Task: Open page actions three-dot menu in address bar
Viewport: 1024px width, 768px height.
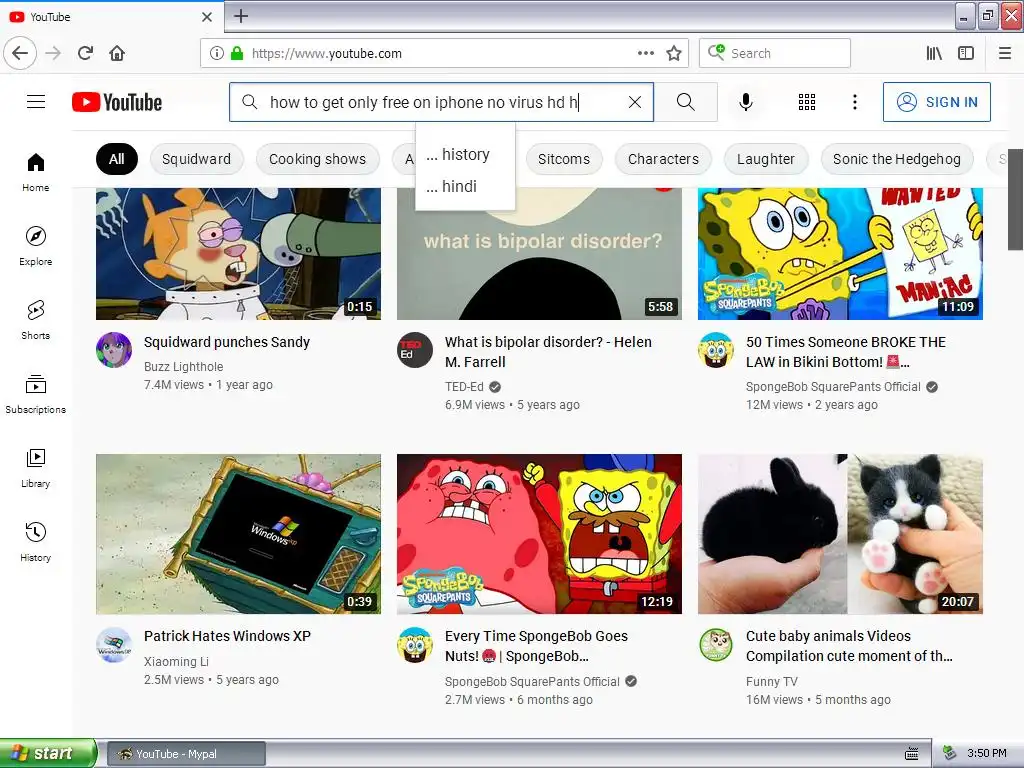Action: point(646,53)
